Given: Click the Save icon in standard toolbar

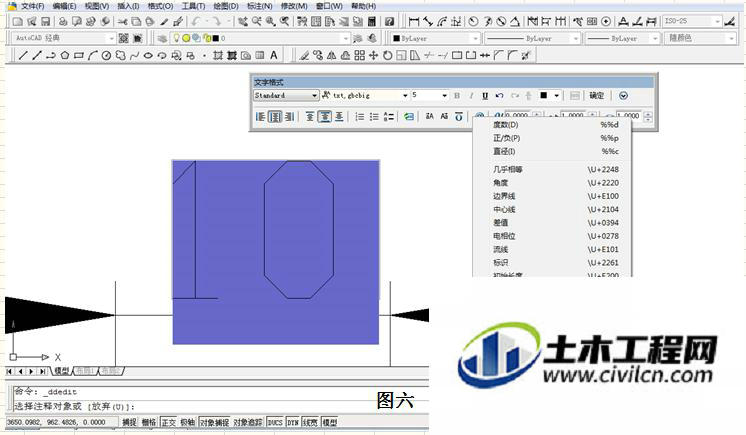Looking at the screenshot, I should tap(45, 21).
